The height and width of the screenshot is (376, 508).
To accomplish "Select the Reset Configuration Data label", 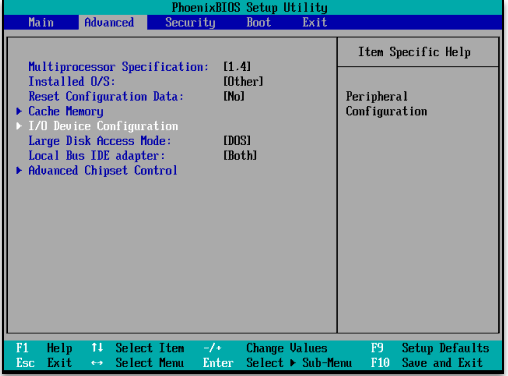I will 106,96.
